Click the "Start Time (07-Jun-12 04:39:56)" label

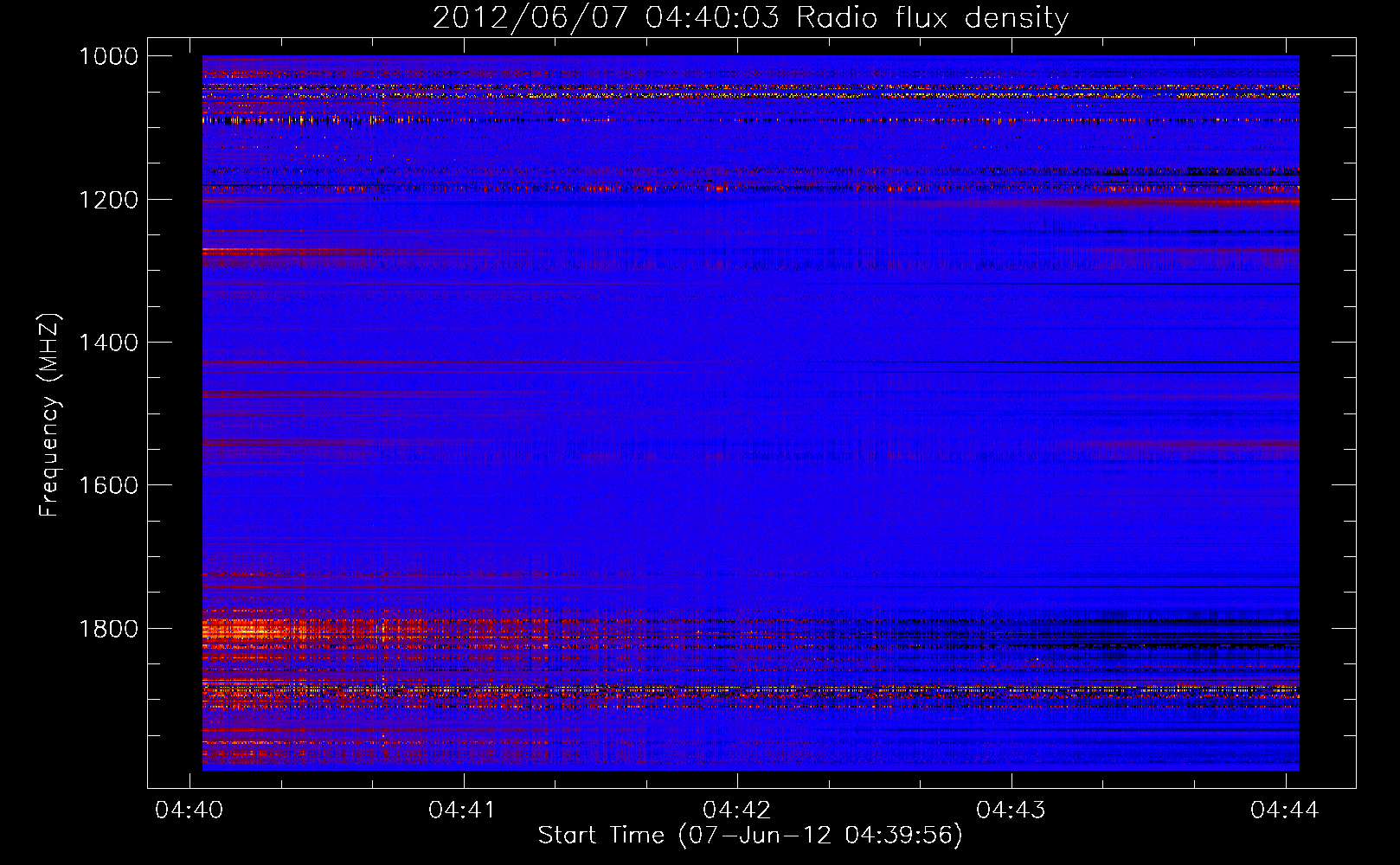point(750,836)
